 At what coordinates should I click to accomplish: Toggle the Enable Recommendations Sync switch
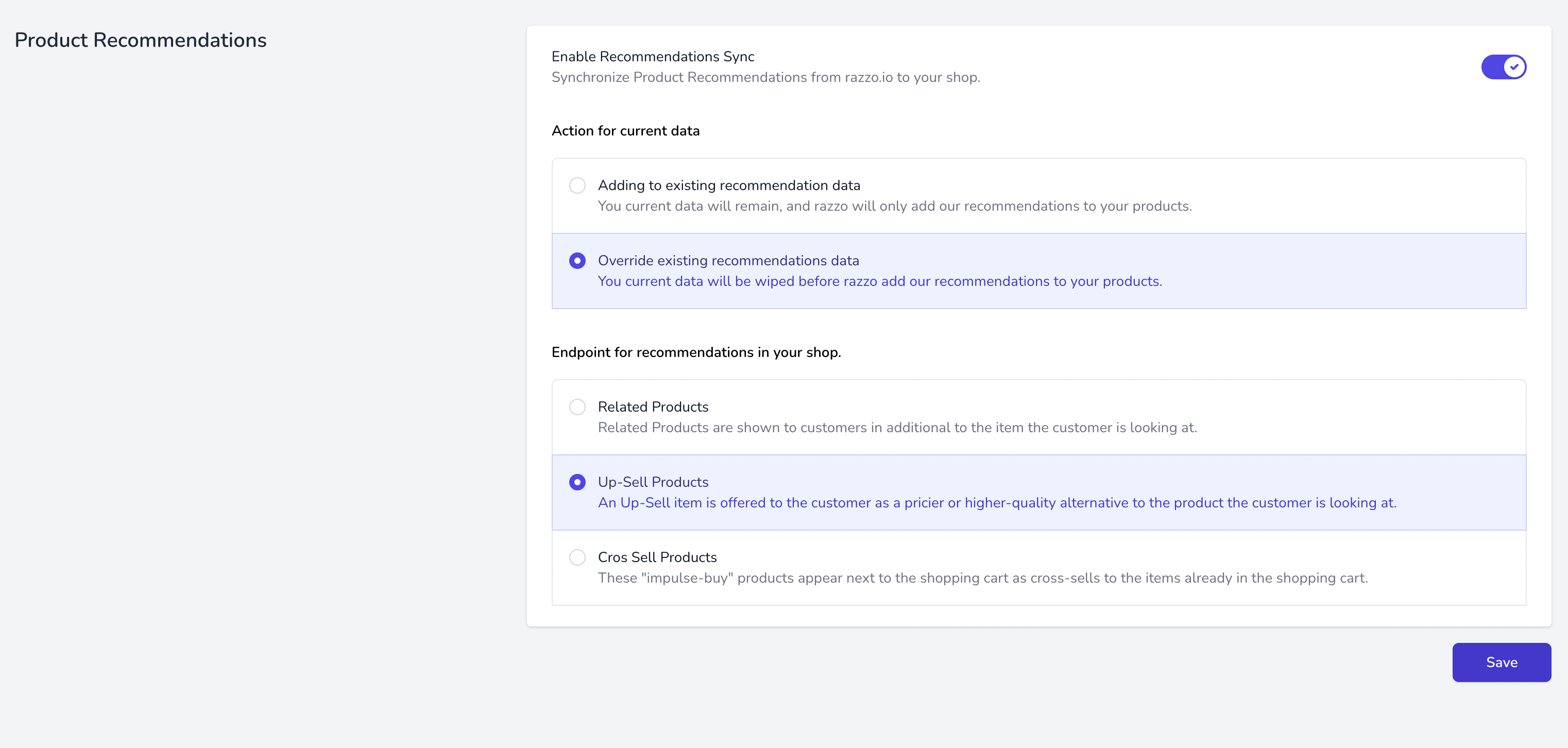tap(1504, 67)
